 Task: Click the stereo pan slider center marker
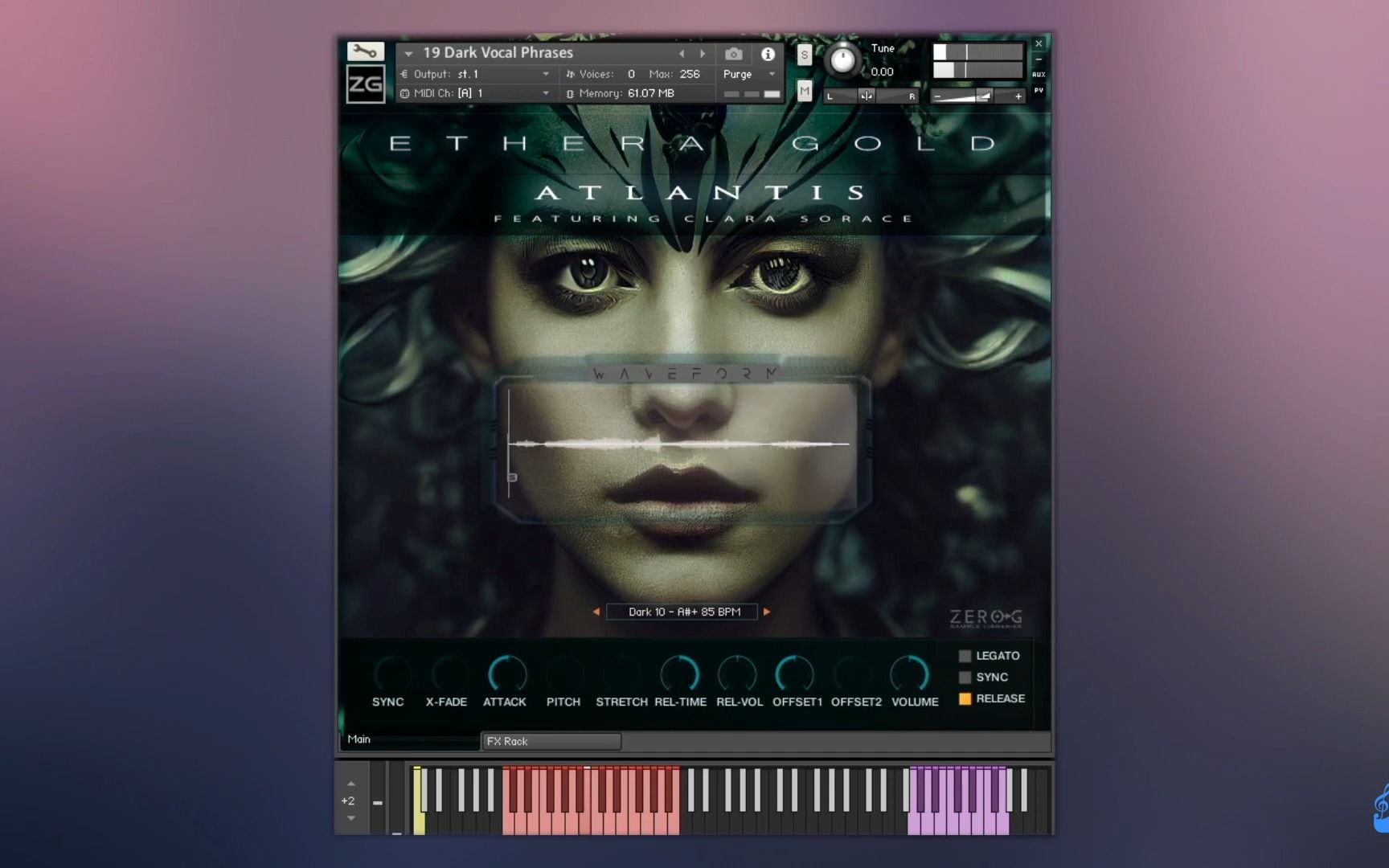coord(867,96)
